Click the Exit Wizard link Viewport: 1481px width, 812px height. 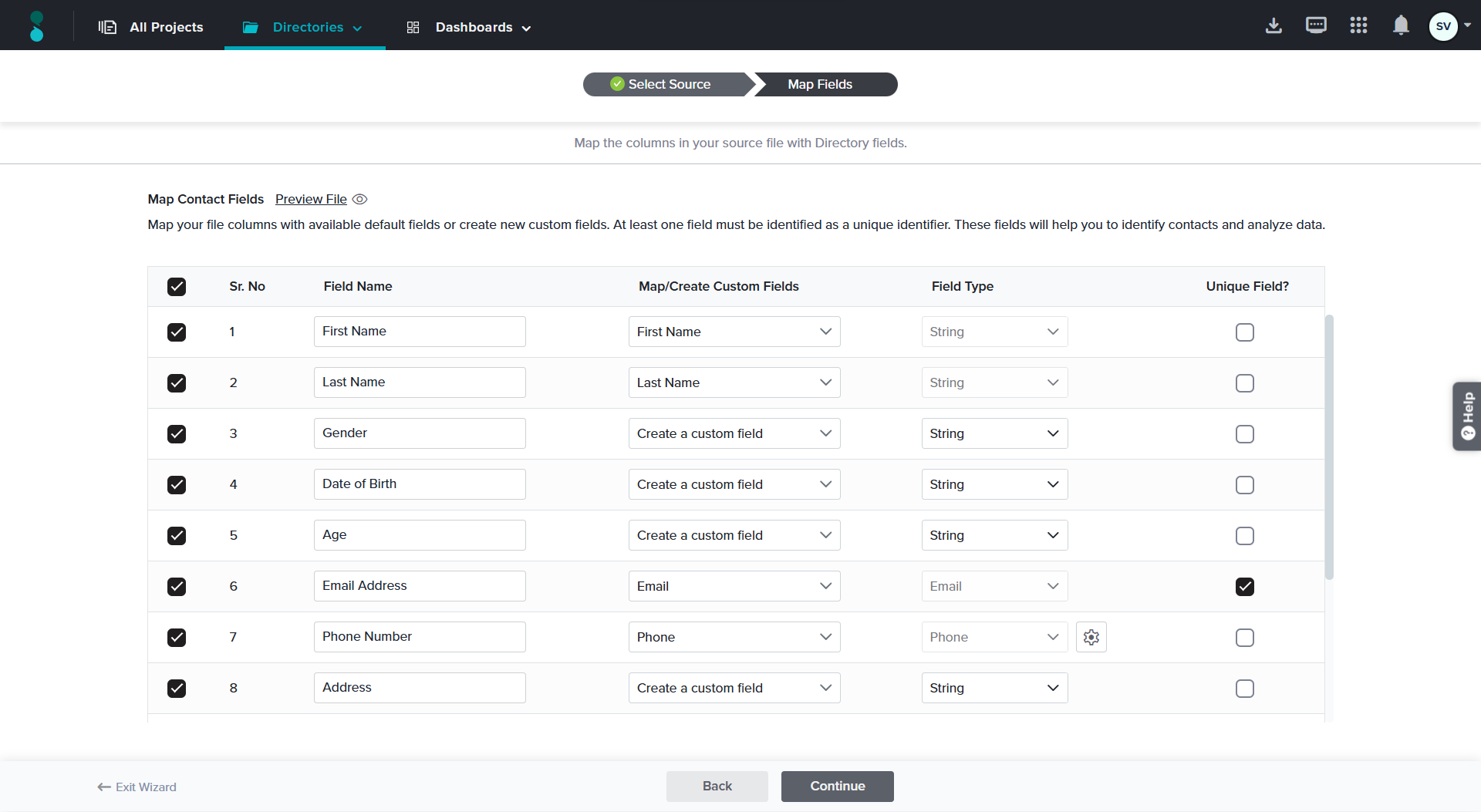click(x=137, y=787)
